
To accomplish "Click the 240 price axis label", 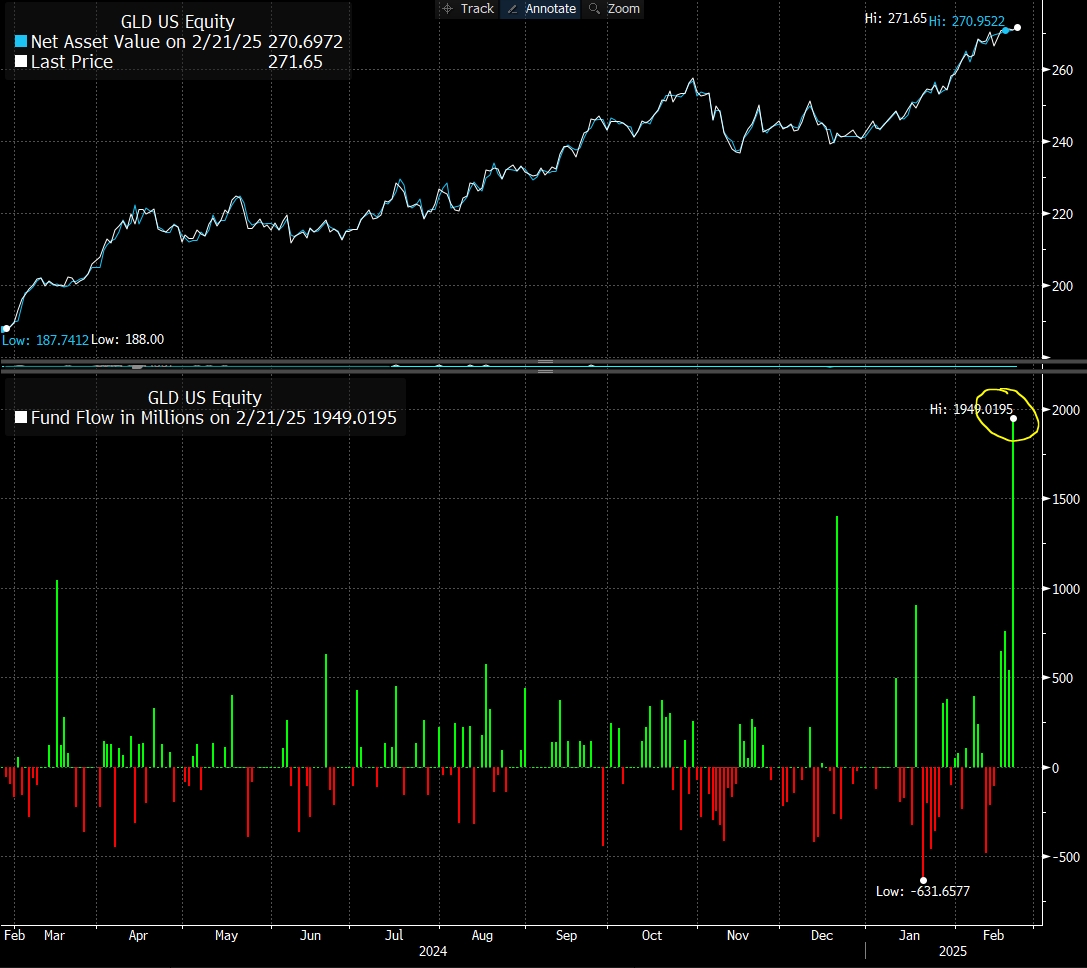I will pyautogui.click(x=1062, y=142).
